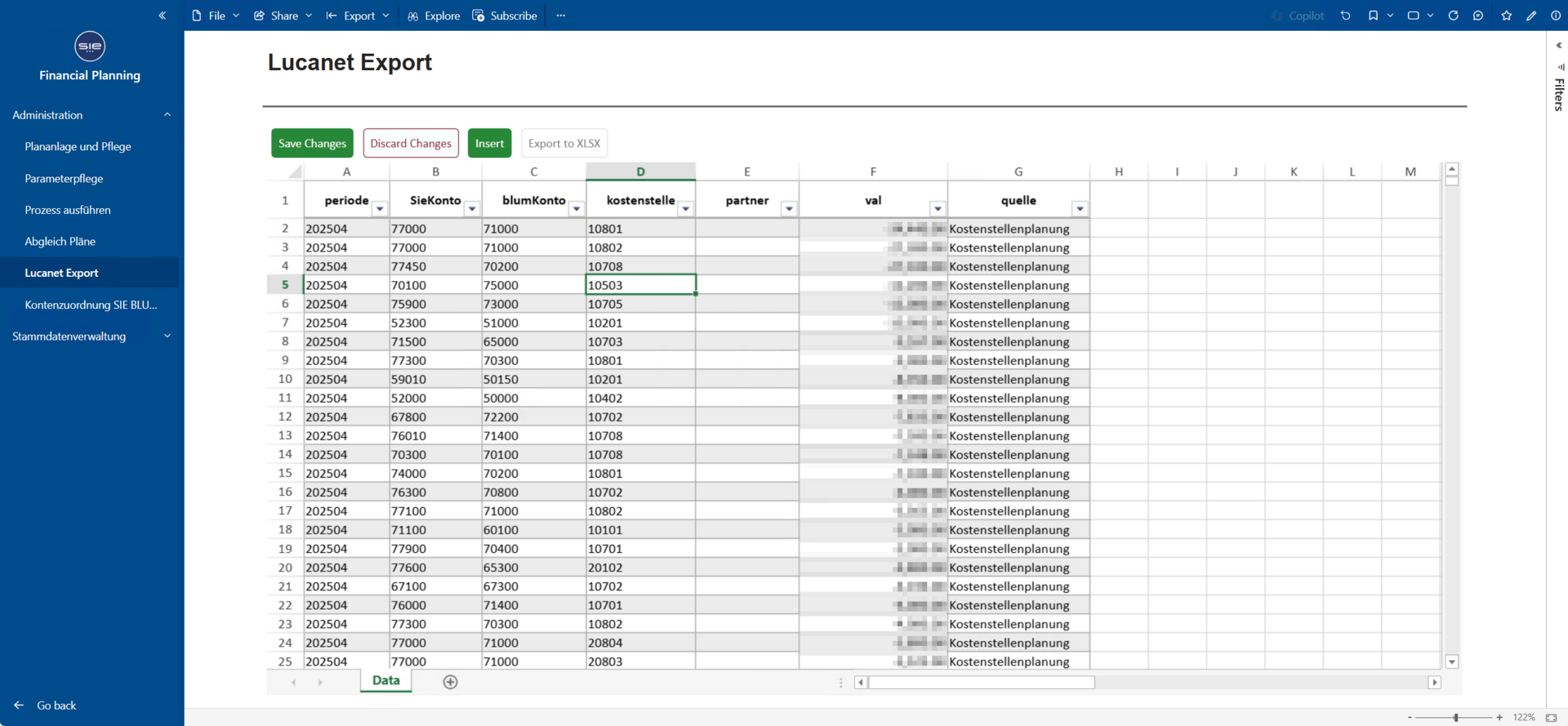Screen dimensions: 1568x726
Task: Open the bookmarks icon in top bar
Action: pyautogui.click(x=1373, y=16)
